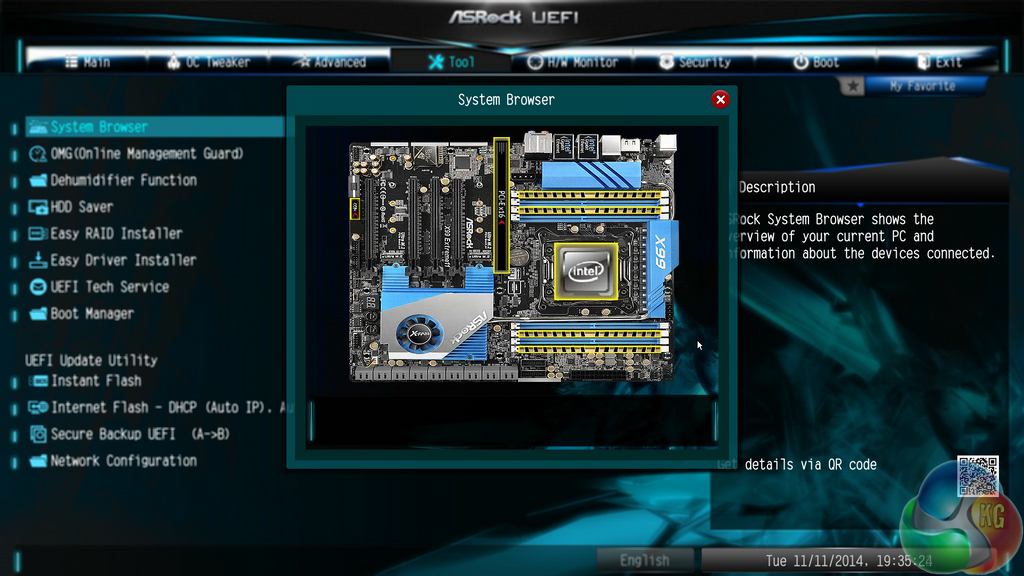Image resolution: width=1024 pixels, height=576 pixels.
Task: Open Boot Manager
Action: (81, 314)
